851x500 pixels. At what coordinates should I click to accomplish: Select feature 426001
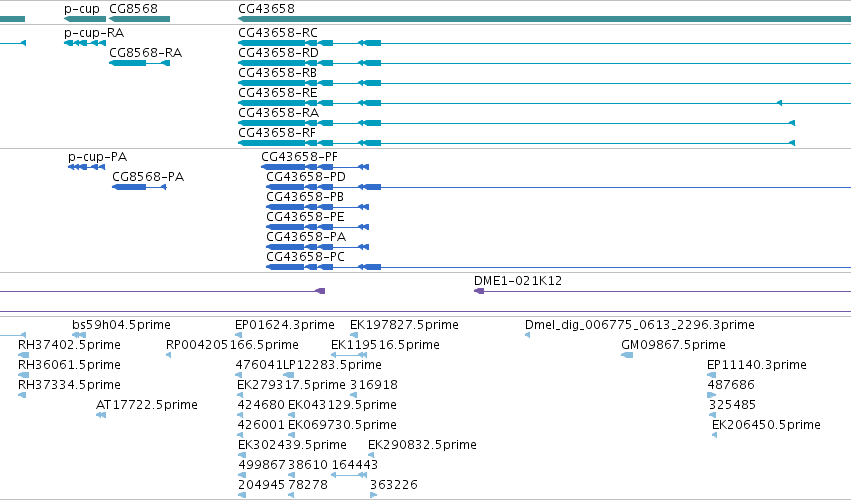240,435
